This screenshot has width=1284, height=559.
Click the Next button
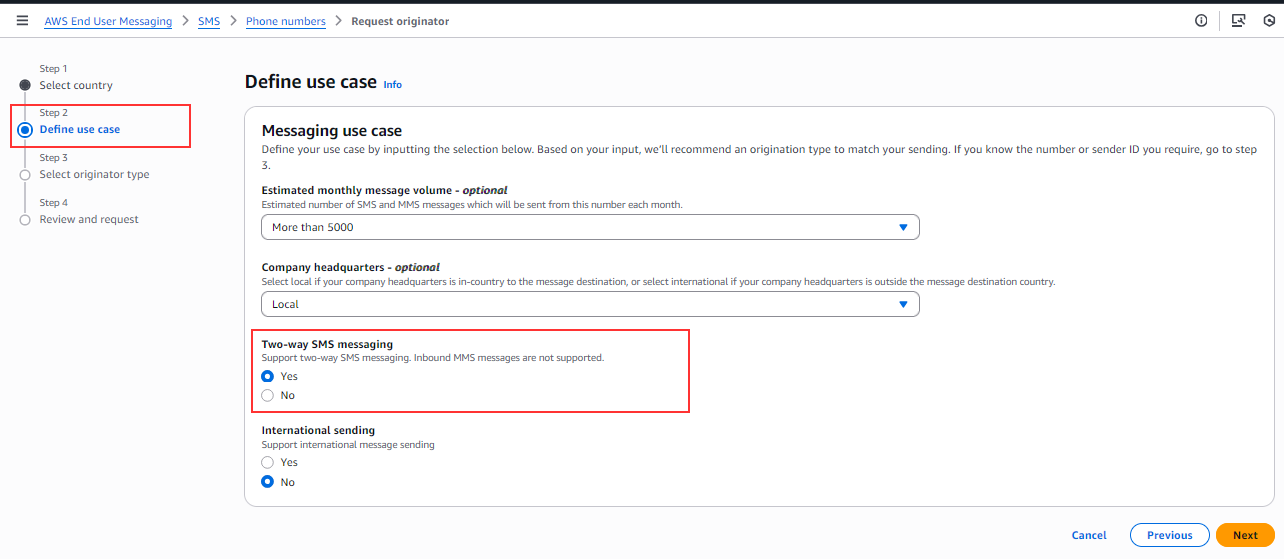click(1244, 535)
